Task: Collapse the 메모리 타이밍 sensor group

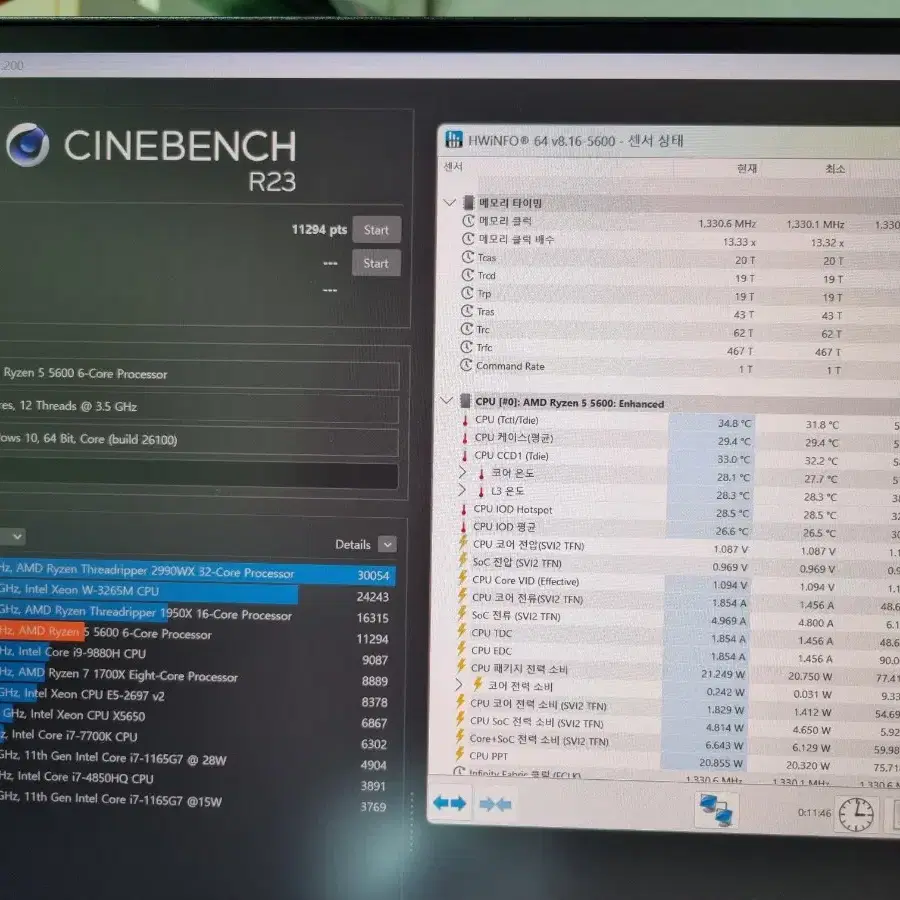Action: [450, 202]
